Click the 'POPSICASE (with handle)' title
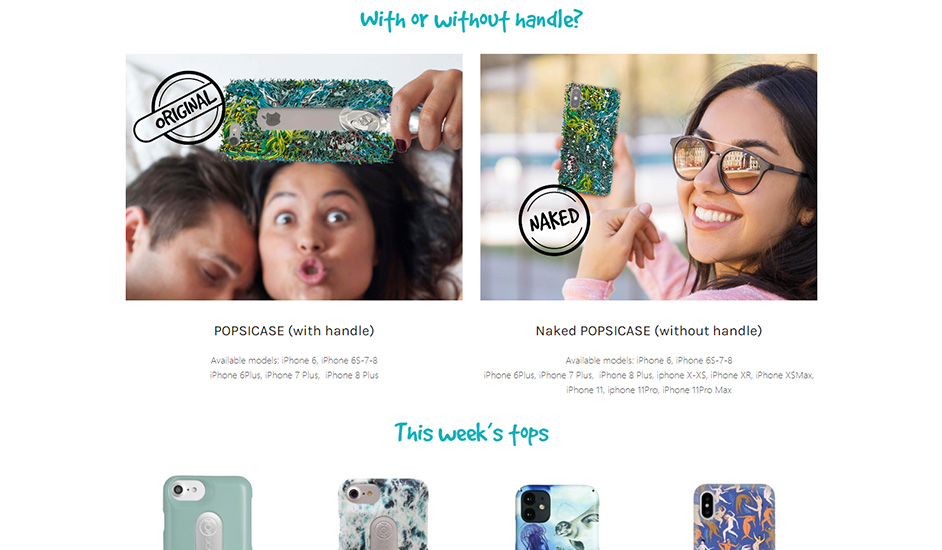 pyautogui.click(x=294, y=331)
